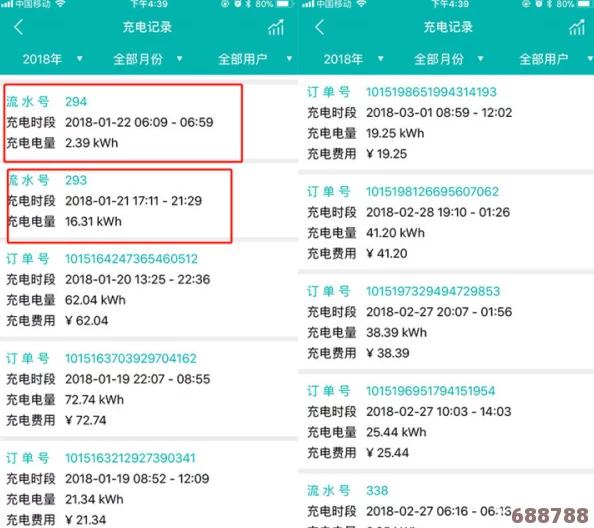Image resolution: width=594 pixels, height=528 pixels.
Task: Tap charging period 2018-02-27 20:07 - 01:56
Action: point(439,312)
